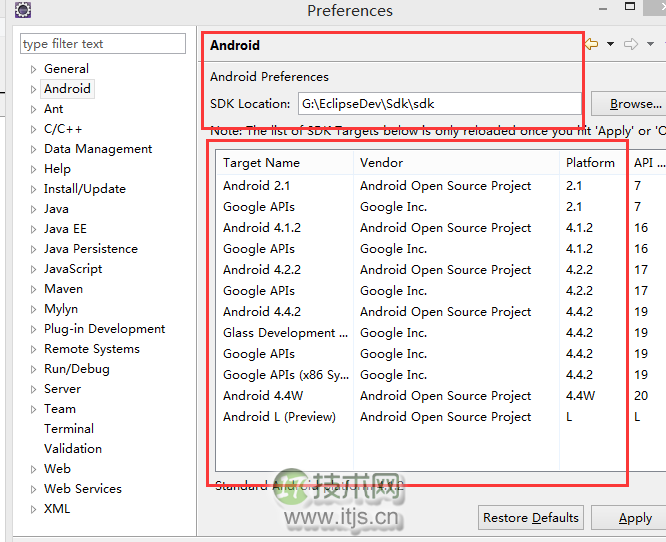
Task: Click the Vendor column header
Action: [456, 163]
